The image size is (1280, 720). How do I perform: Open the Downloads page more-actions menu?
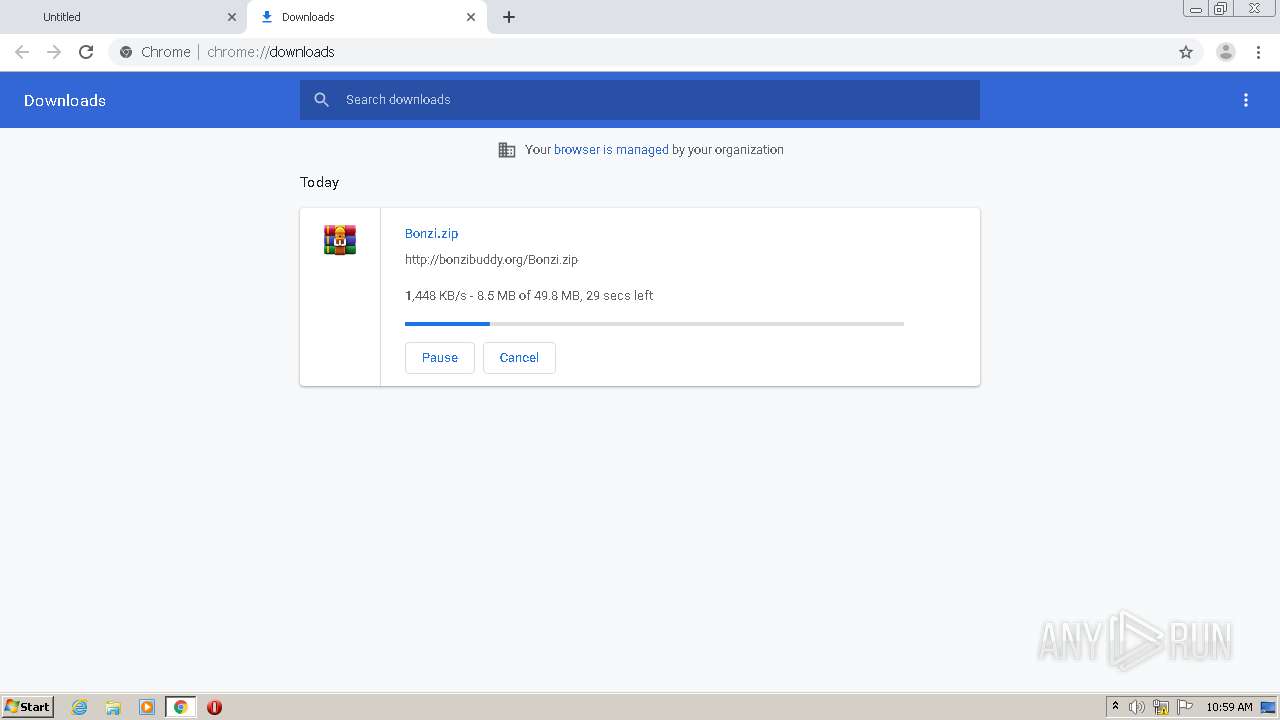(1246, 100)
